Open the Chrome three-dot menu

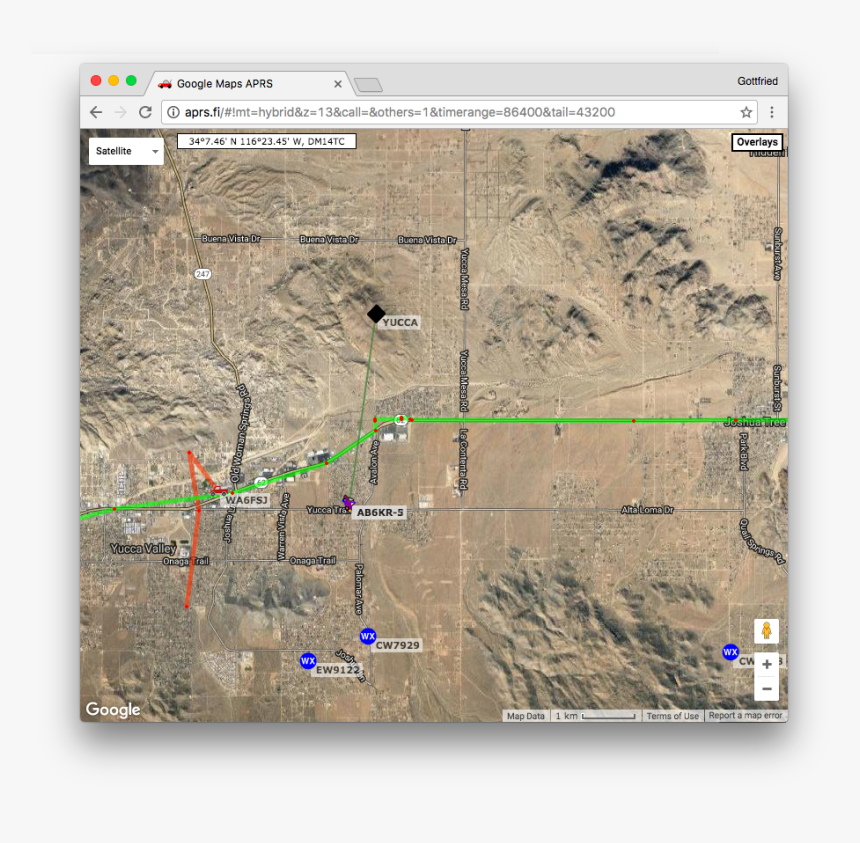[x=772, y=112]
